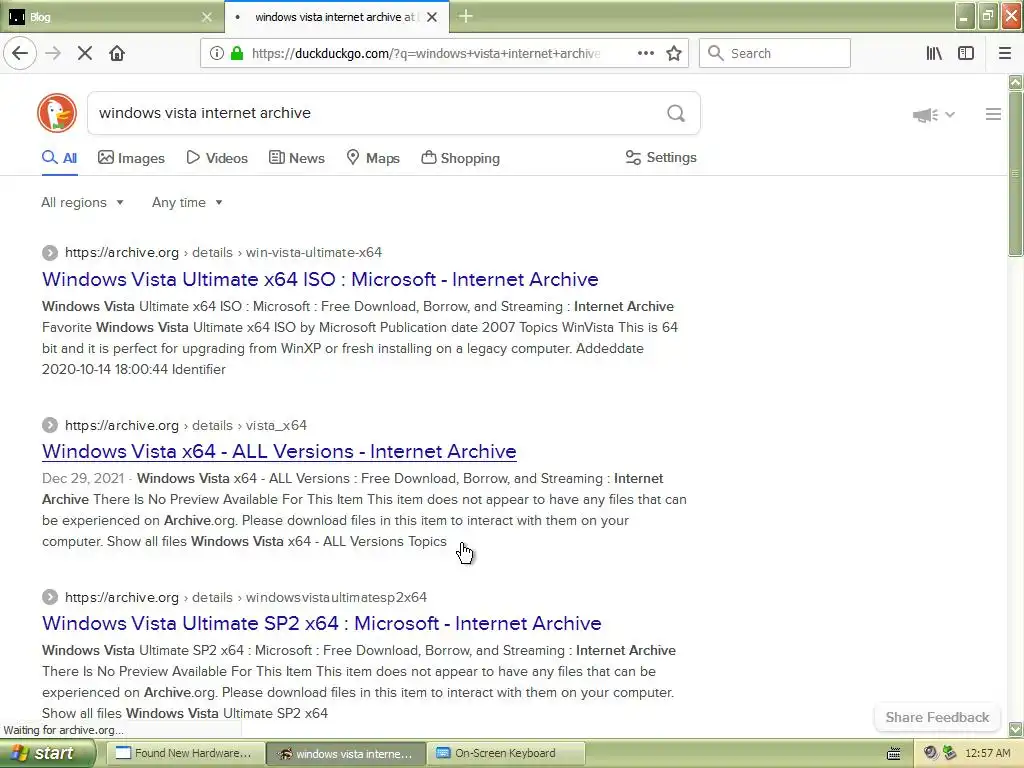This screenshot has height=768, width=1024.
Task: Stop loading the page with X button
Action: tap(85, 54)
